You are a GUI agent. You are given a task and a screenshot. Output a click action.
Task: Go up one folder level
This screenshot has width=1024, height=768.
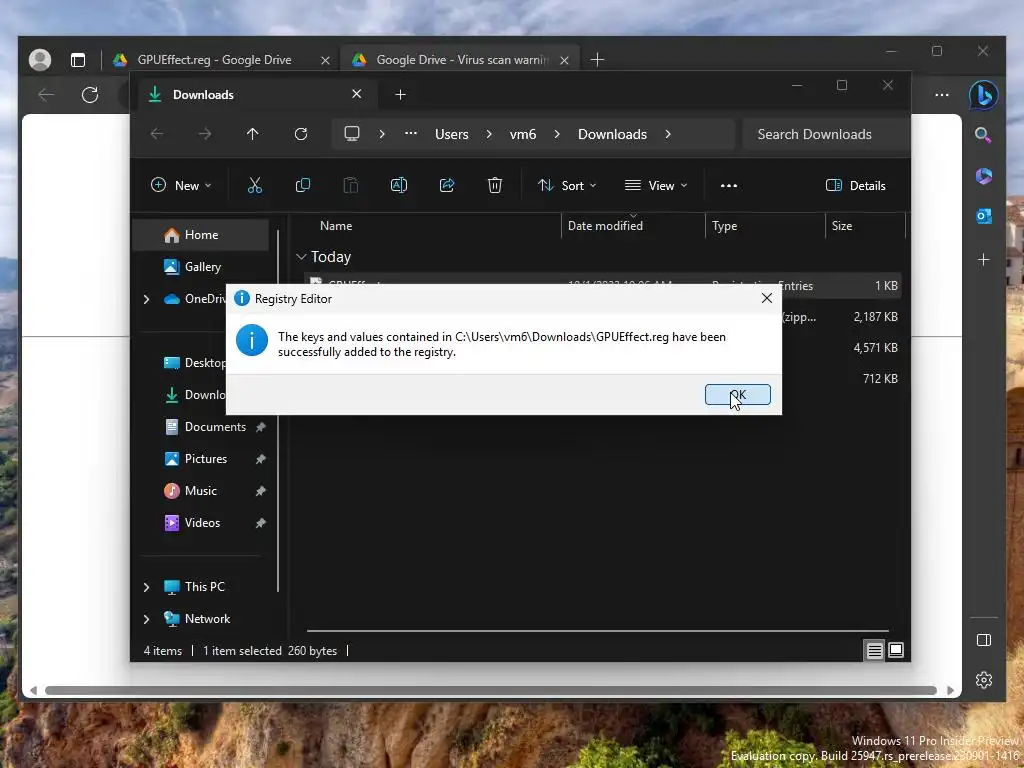pyautogui.click(x=252, y=134)
